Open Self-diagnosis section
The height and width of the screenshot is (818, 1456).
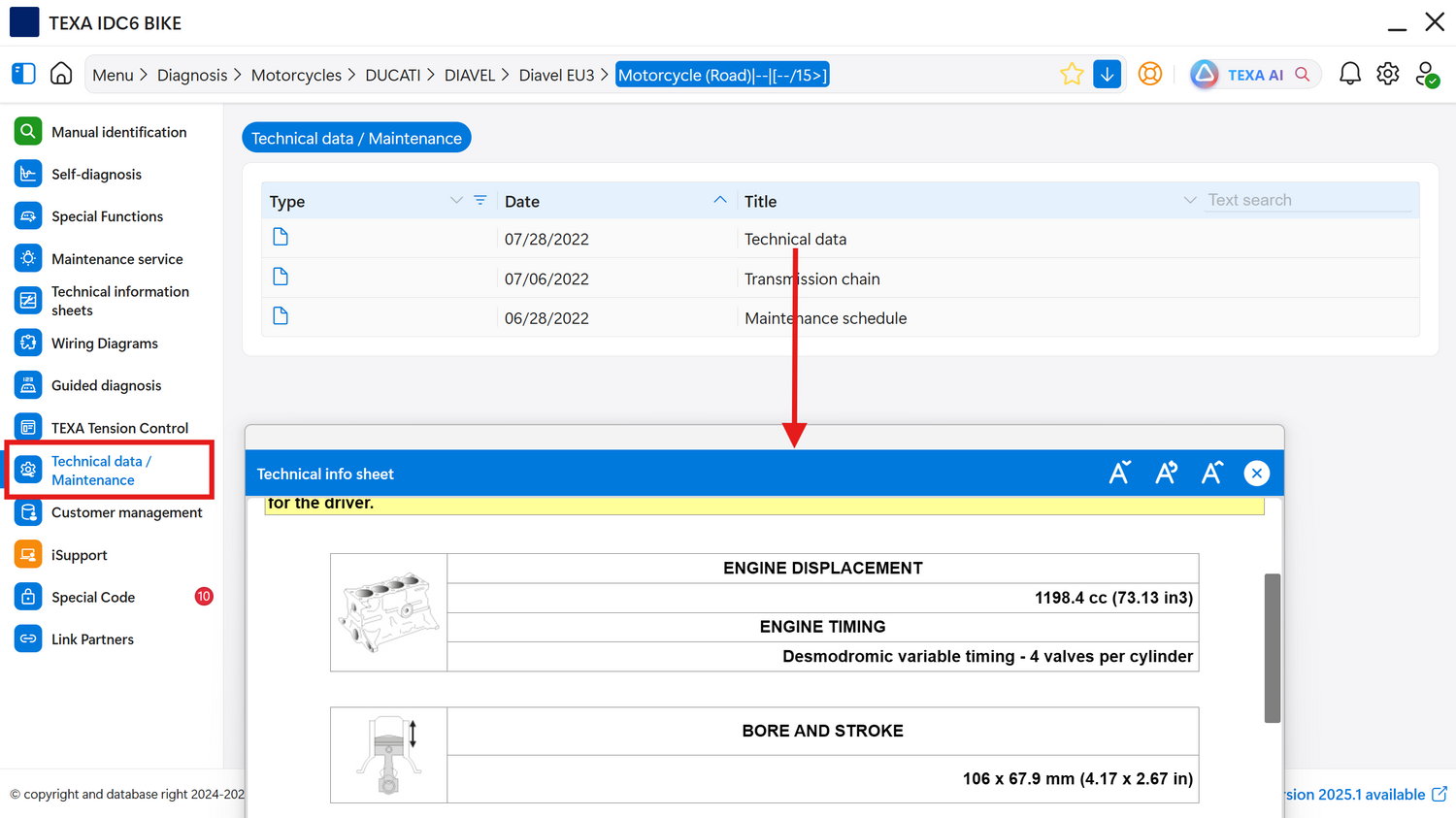[96, 175]
